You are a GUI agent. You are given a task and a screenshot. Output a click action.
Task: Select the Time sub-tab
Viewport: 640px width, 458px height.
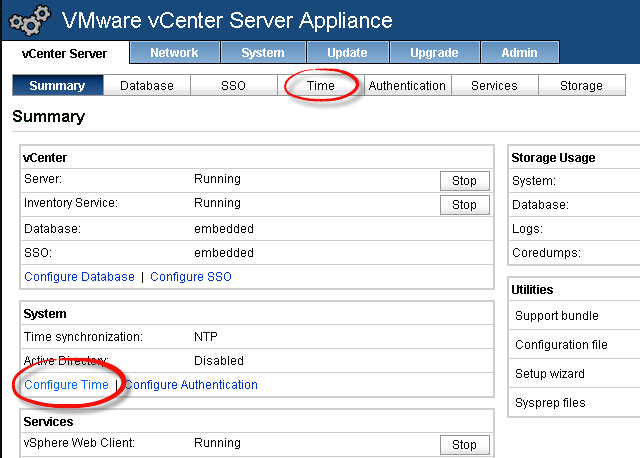coord(321,85)
